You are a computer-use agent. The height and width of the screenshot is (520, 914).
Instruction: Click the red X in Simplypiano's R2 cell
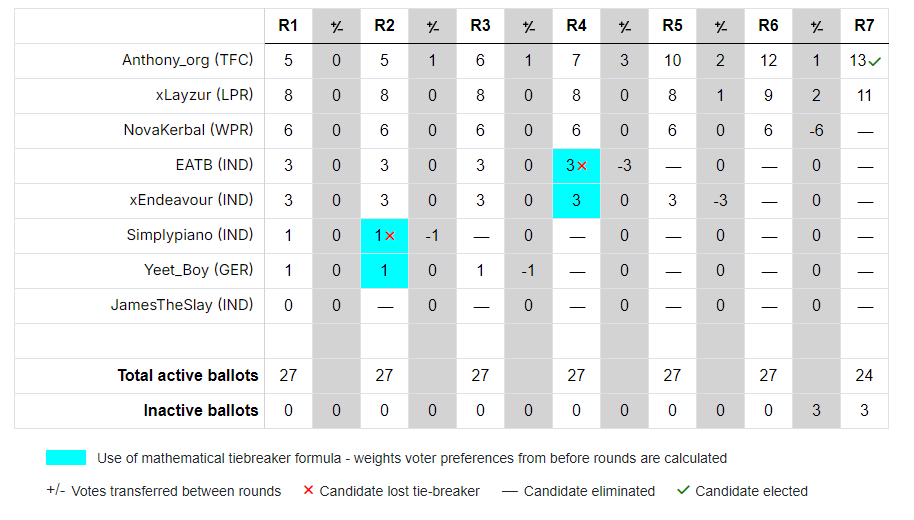tap(390, 236)
